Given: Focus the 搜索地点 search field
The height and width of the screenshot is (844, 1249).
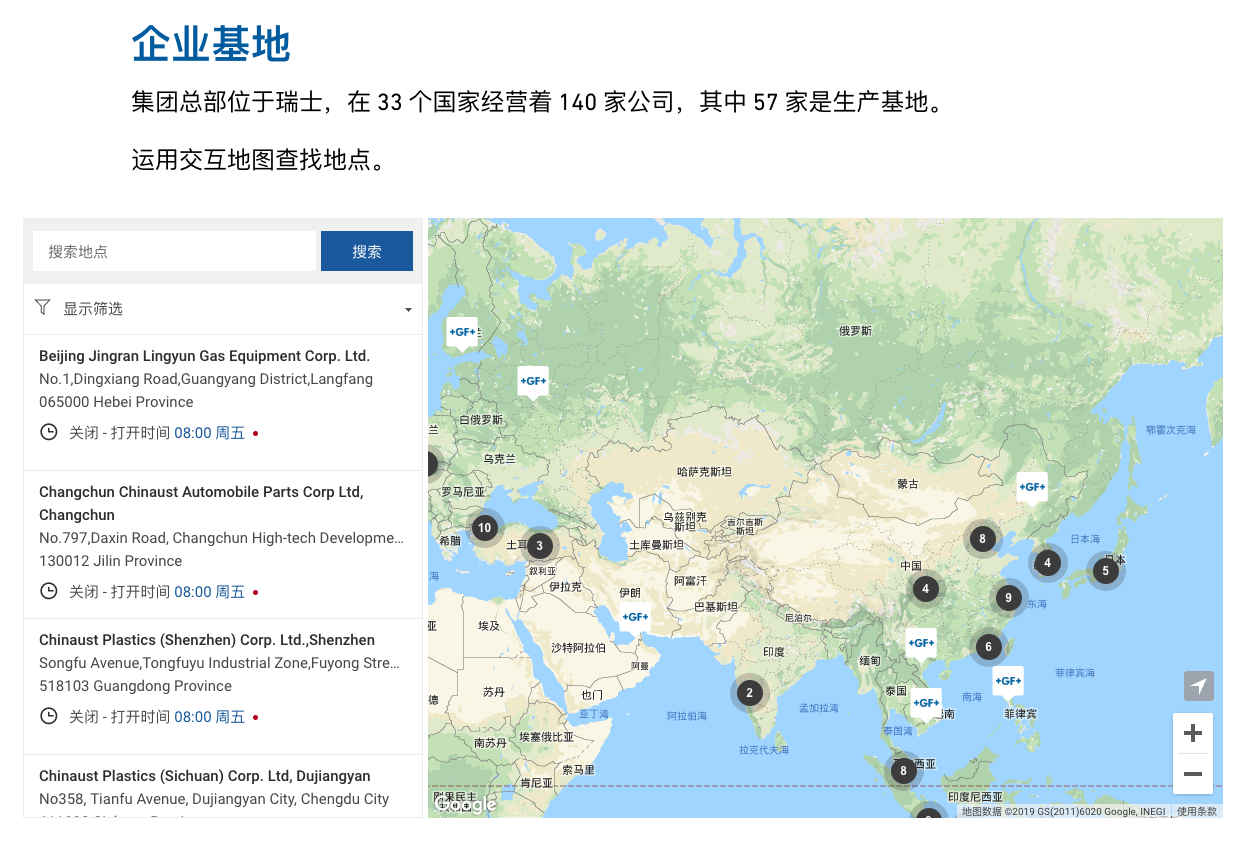Looking at the screenshot, I should pos(174,251).
